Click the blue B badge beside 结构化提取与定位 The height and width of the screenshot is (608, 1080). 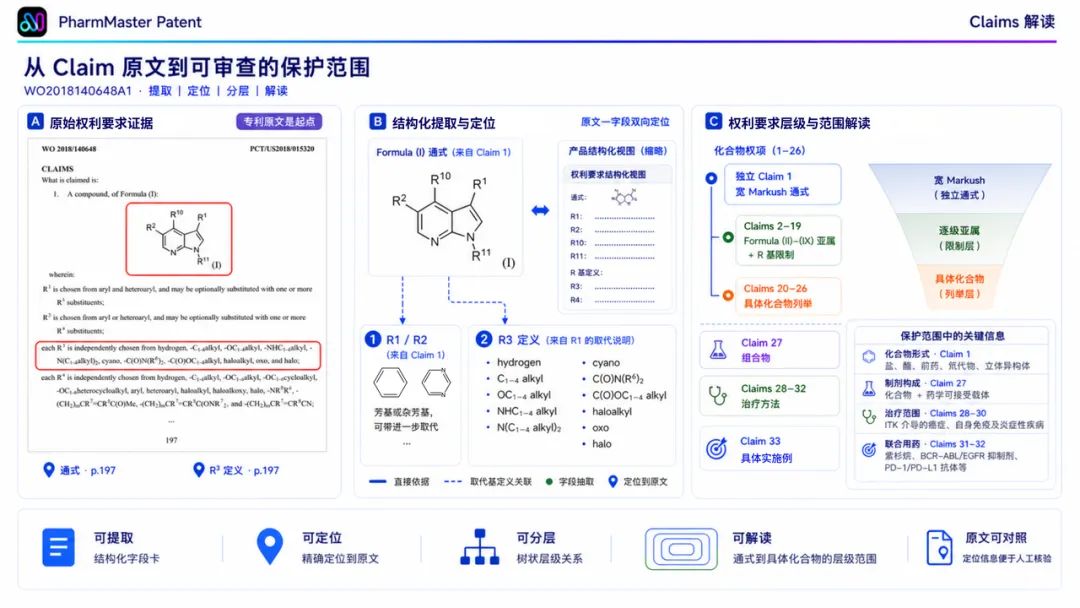coord(377,122)
